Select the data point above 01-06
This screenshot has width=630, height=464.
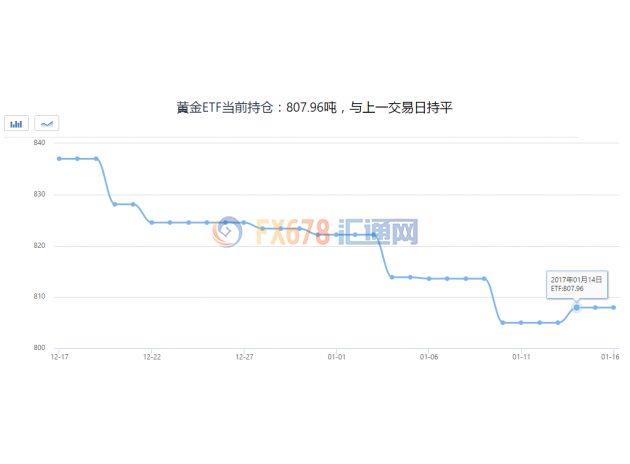428,278
